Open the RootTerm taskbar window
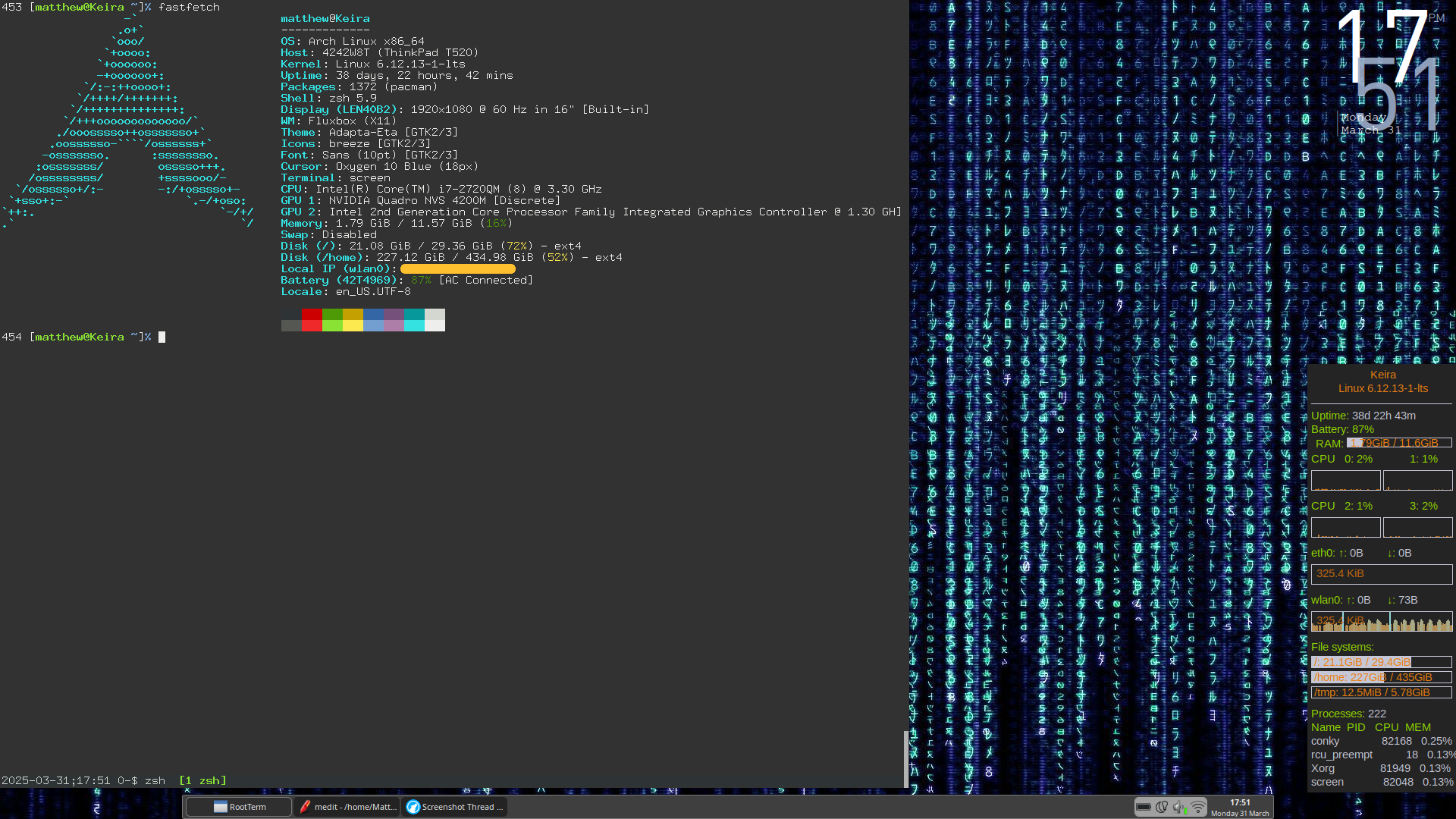Viewport: 1456px width, 819px height. [x=238, y=807]
